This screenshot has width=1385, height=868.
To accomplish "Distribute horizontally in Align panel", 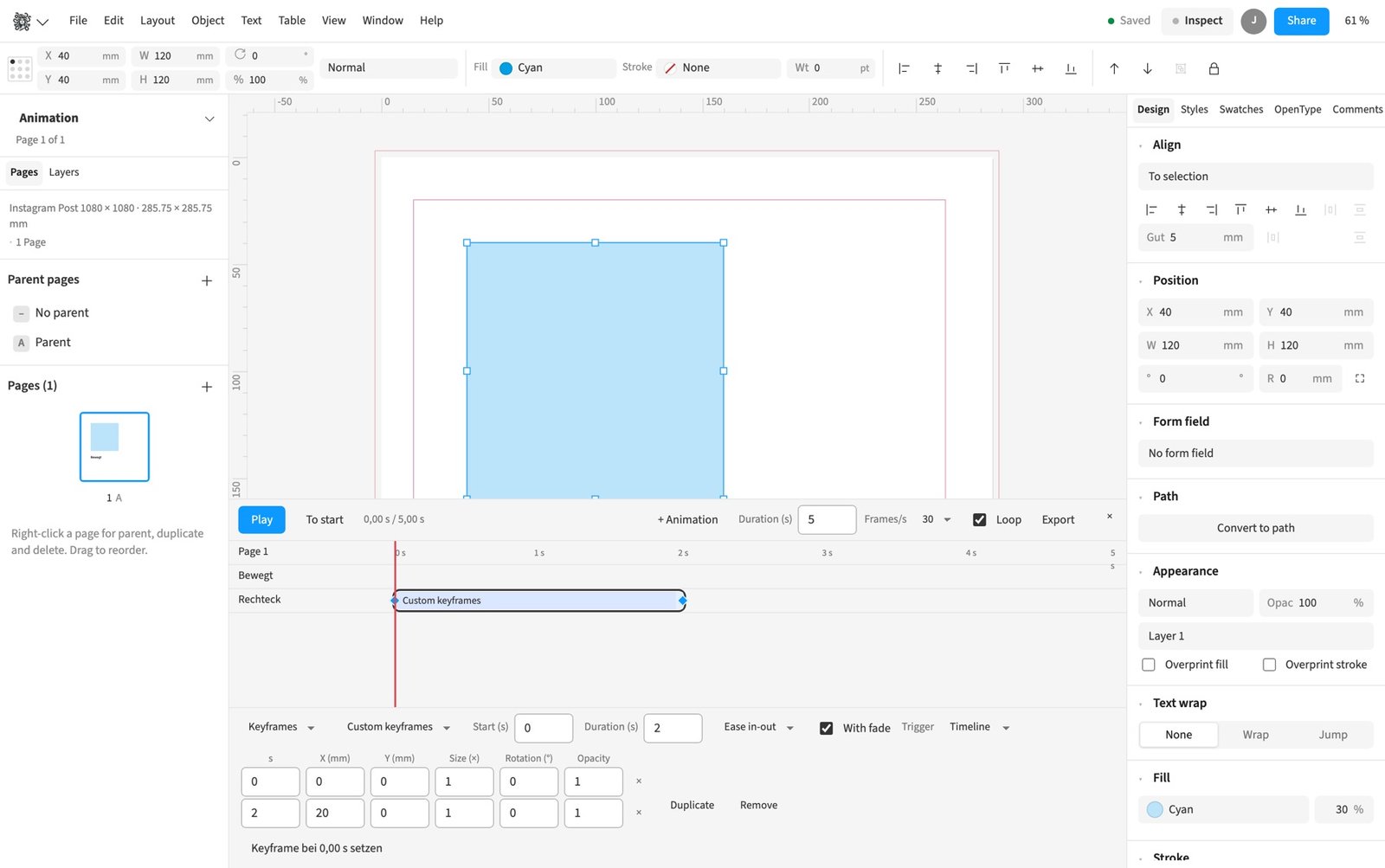I will pos(1330,209).
